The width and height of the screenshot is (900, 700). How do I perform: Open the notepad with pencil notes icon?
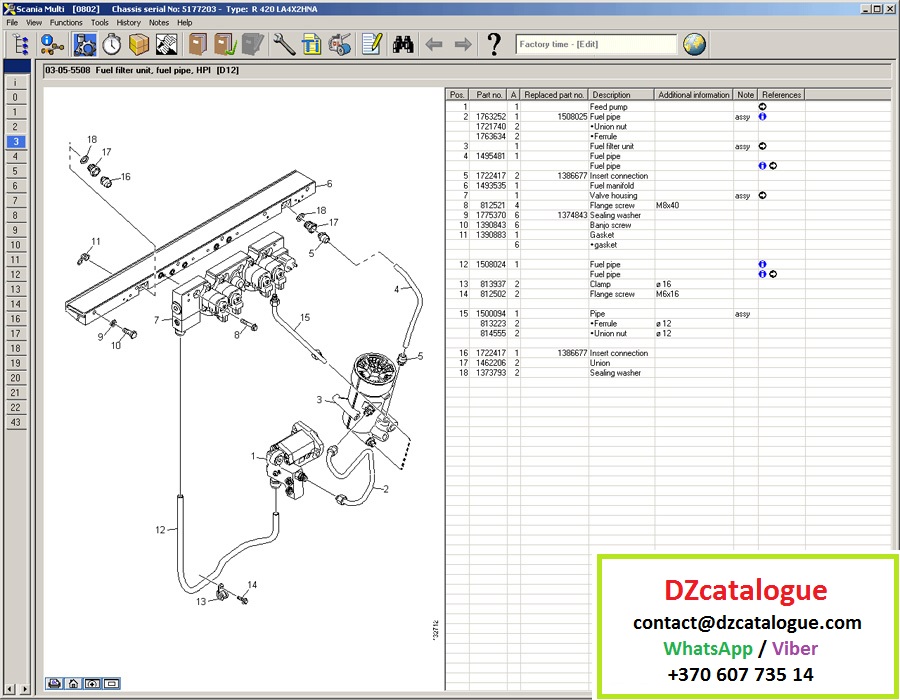[x=372, y=44]
